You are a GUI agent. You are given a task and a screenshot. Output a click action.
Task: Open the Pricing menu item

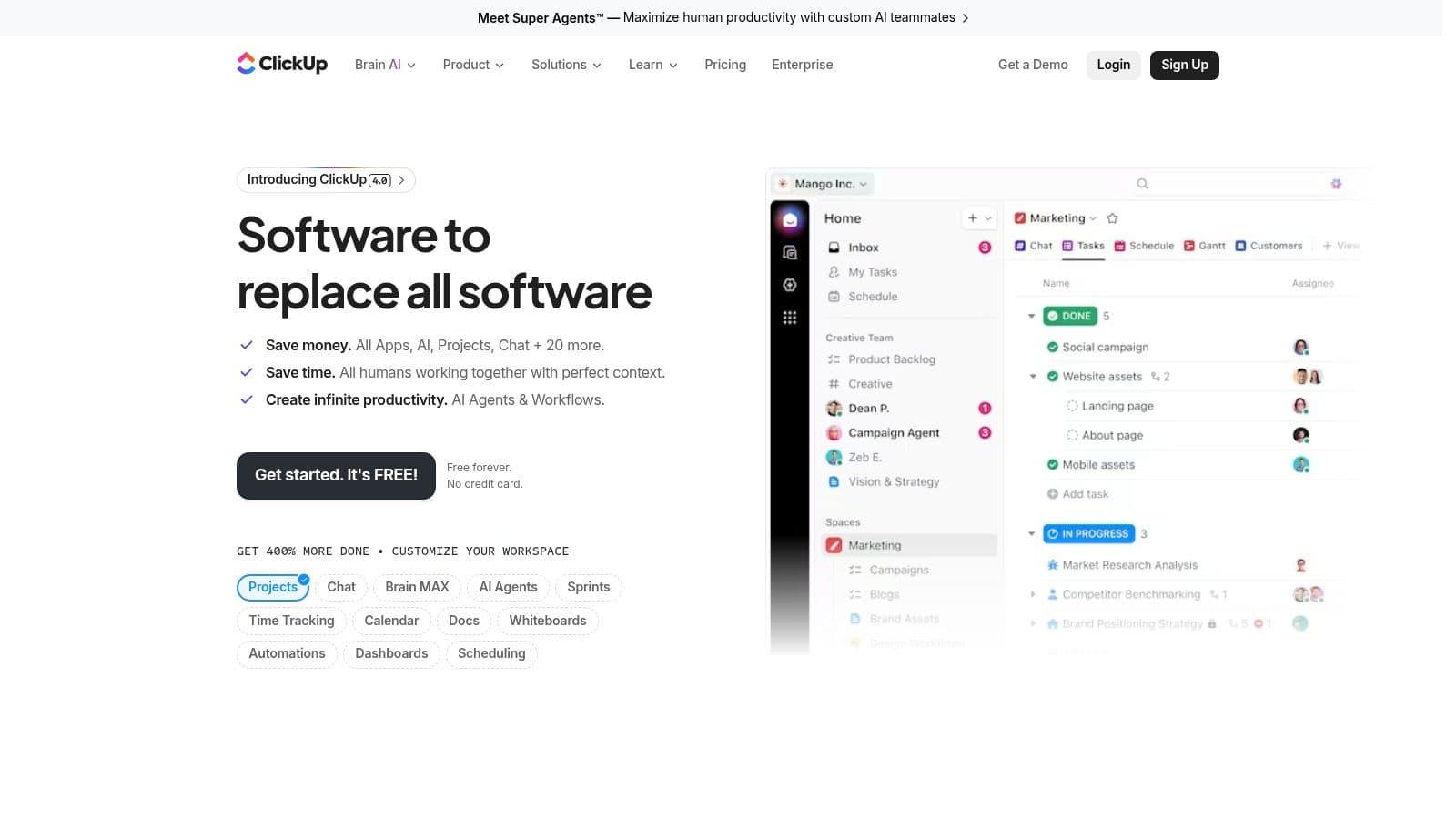(725, 65)
